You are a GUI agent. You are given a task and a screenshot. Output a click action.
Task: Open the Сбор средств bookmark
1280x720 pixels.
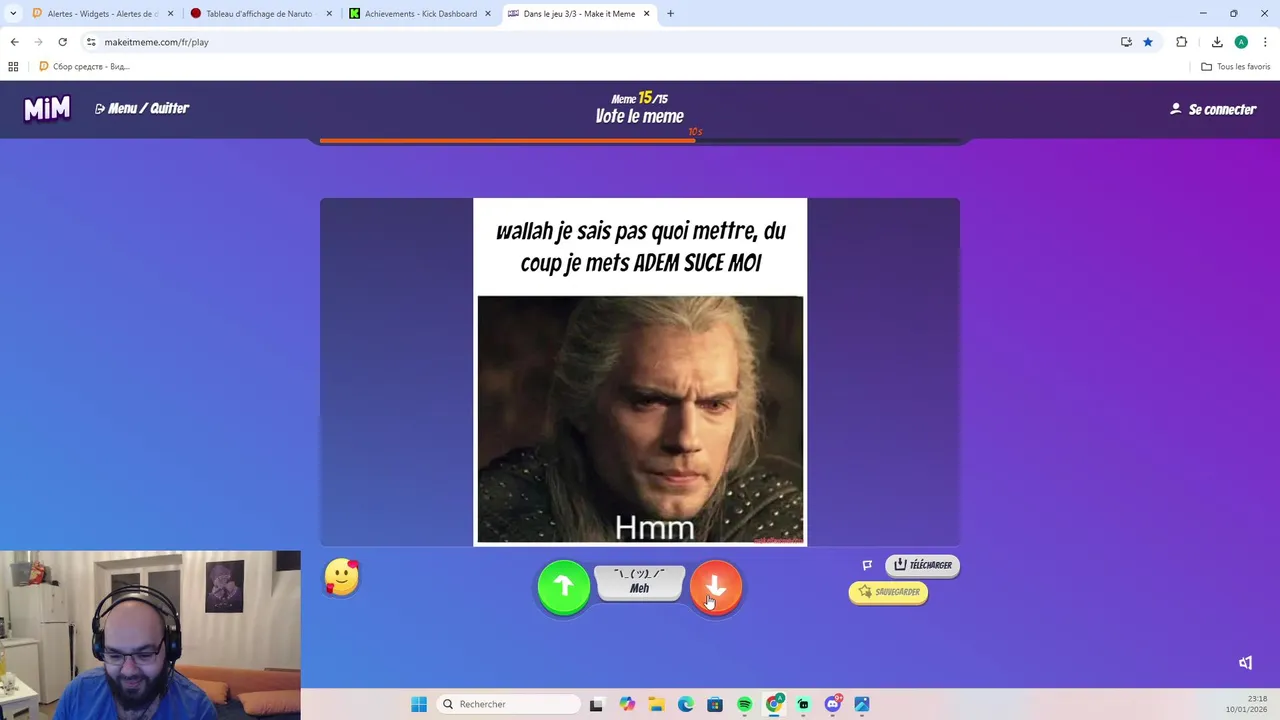coord(84,67)
